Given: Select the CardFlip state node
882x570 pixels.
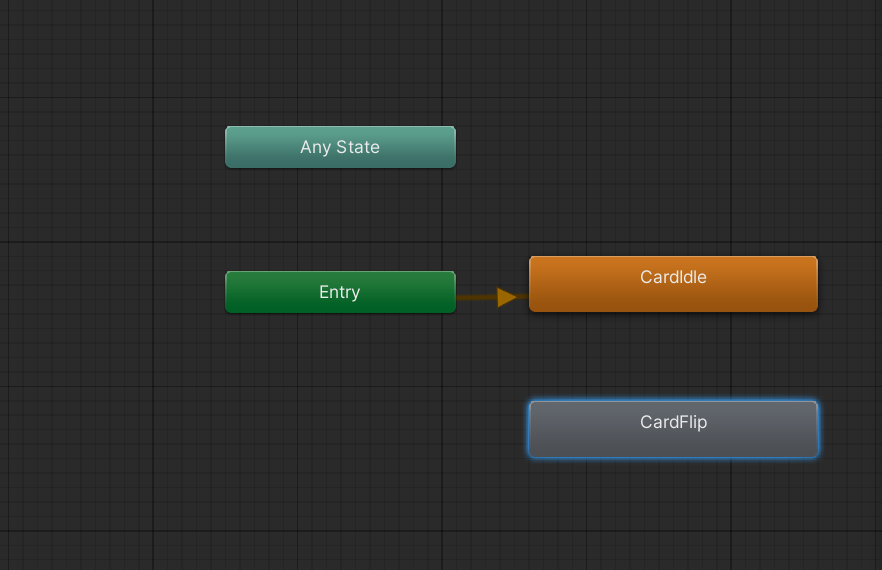Looking at the screenshot, I should click(673, 429).
